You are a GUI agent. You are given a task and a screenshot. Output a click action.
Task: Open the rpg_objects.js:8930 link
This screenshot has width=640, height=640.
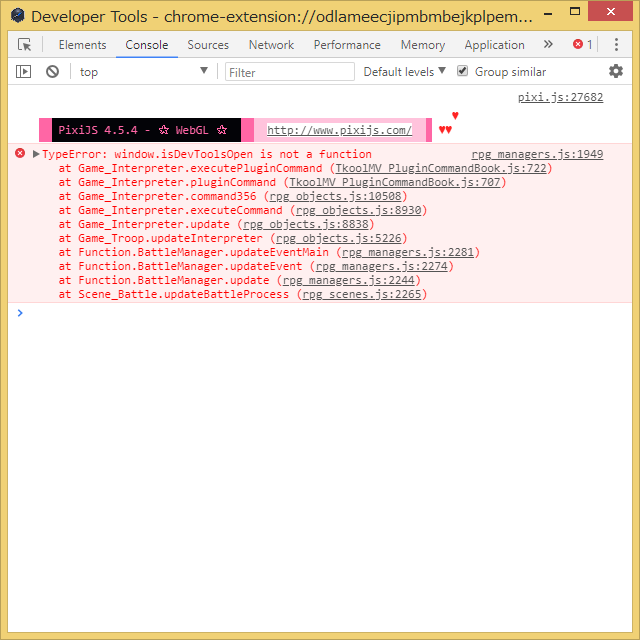click(358, 210)
